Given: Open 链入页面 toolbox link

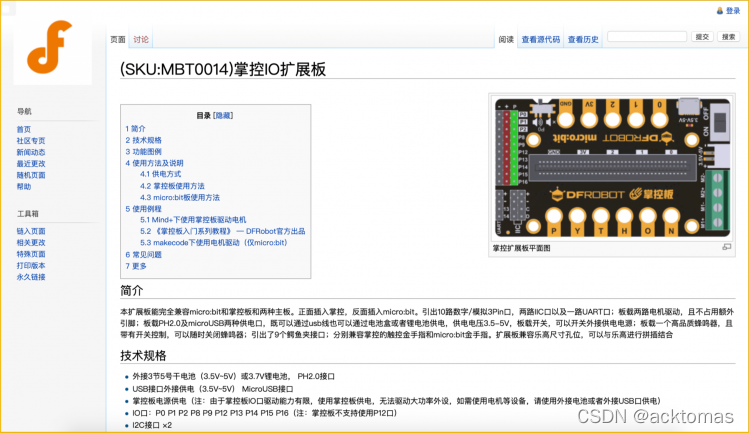Looking at the screenshot, I should [31, 231].
